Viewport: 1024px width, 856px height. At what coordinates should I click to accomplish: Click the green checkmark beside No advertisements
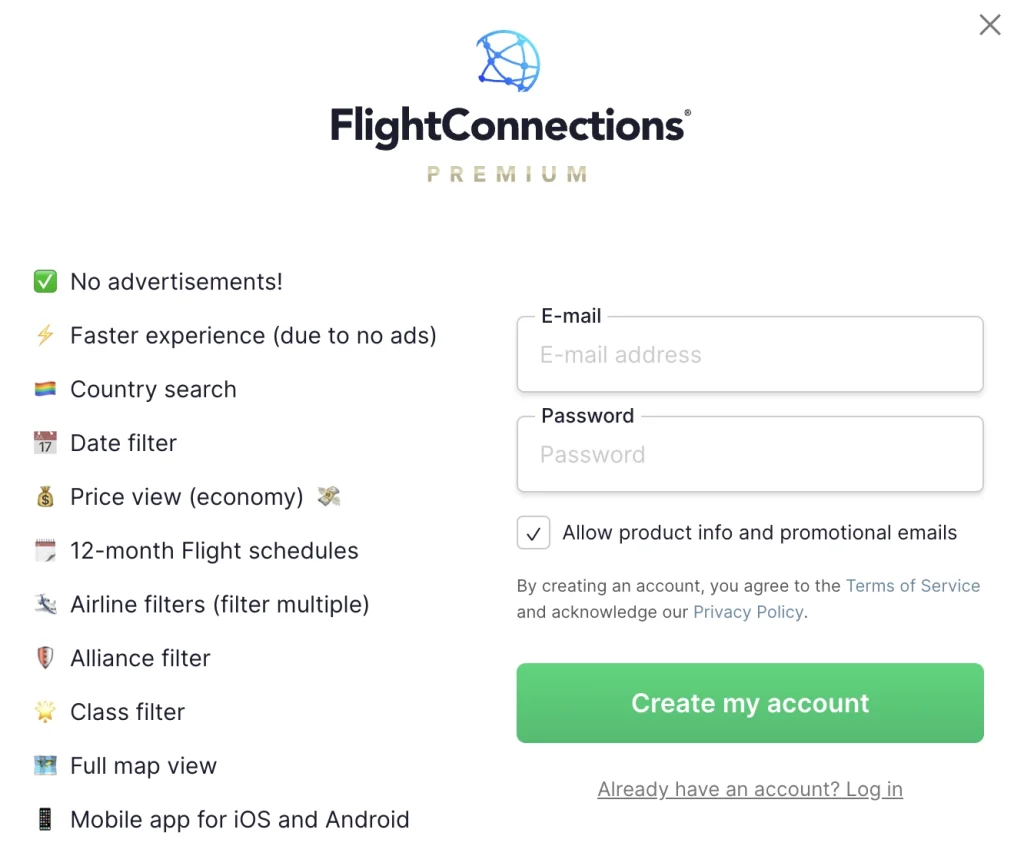[45, 281]
